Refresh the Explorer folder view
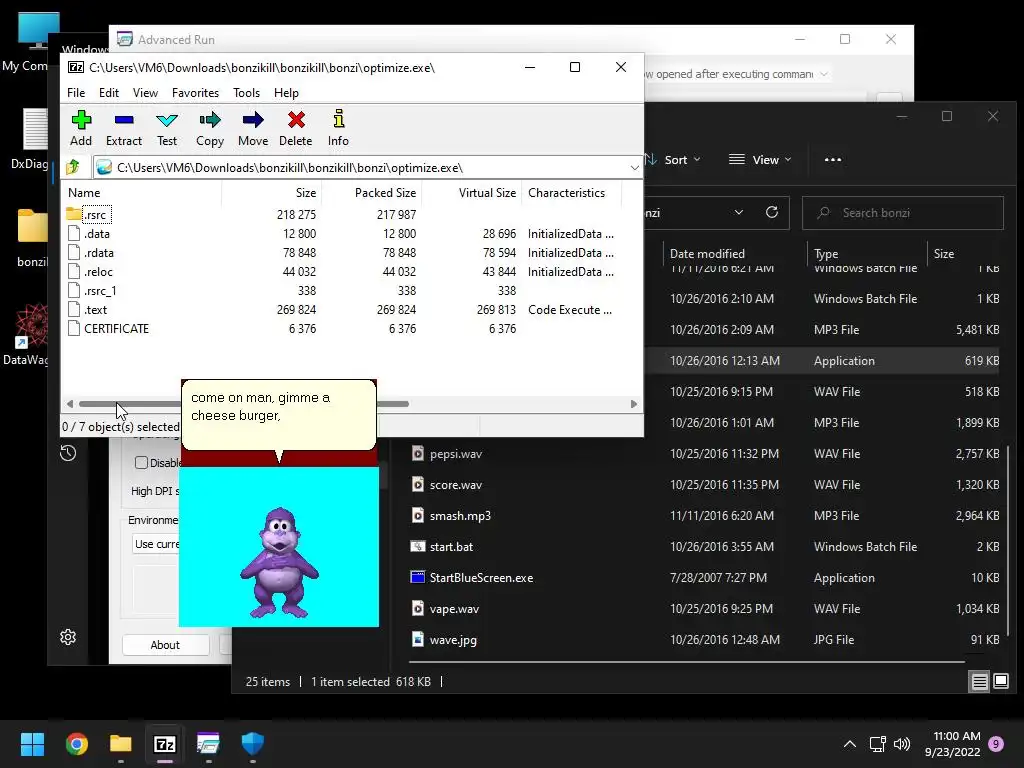 pos(772,212)
